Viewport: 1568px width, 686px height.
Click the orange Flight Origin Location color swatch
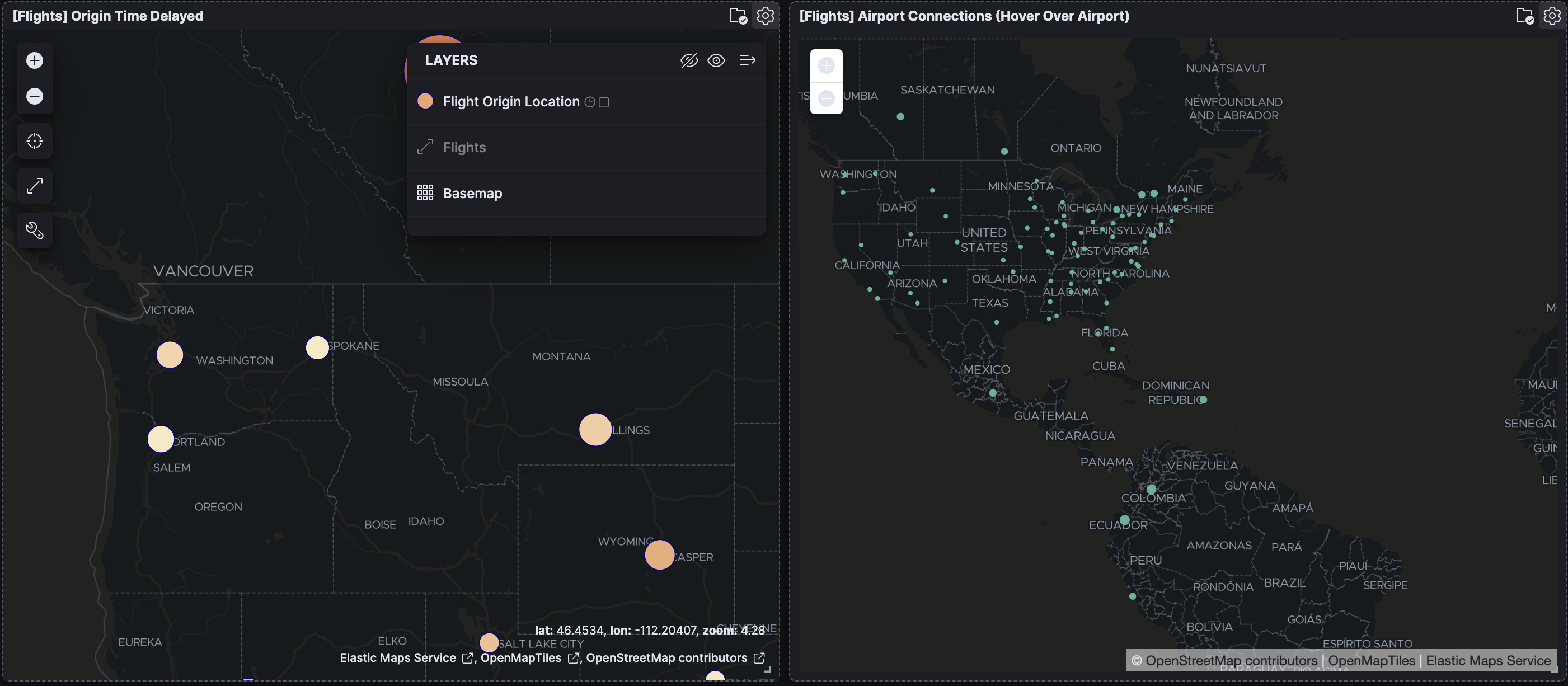[425, 102]
